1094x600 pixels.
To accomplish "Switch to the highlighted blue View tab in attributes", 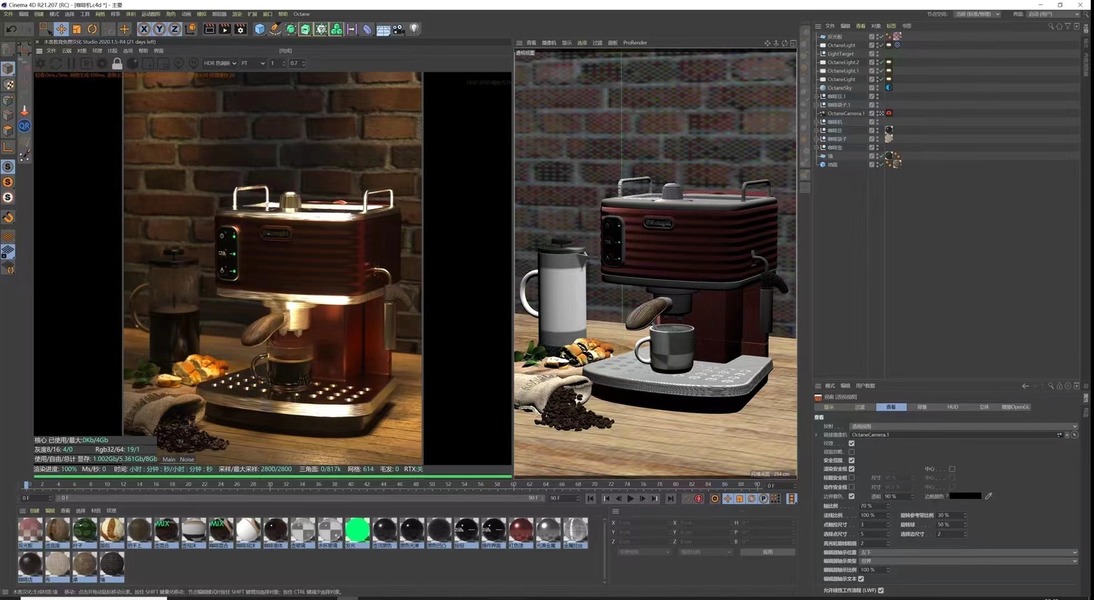I will pyautogui.click(x=891, y=407).
